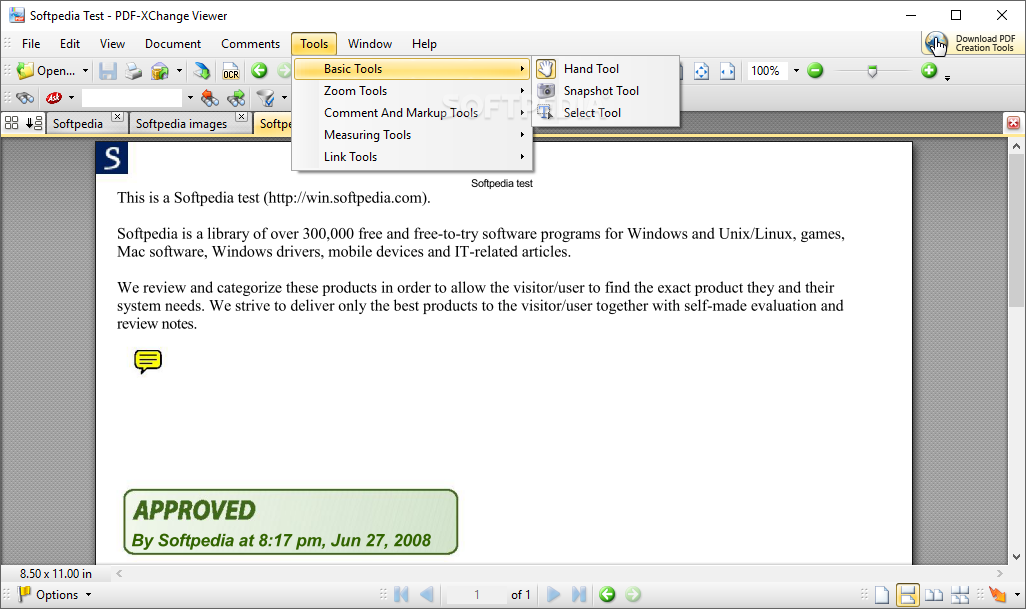This screenshot has width=1026, height=609.
Task: Expand search field history dropdown
Action: tap(190, 98)
